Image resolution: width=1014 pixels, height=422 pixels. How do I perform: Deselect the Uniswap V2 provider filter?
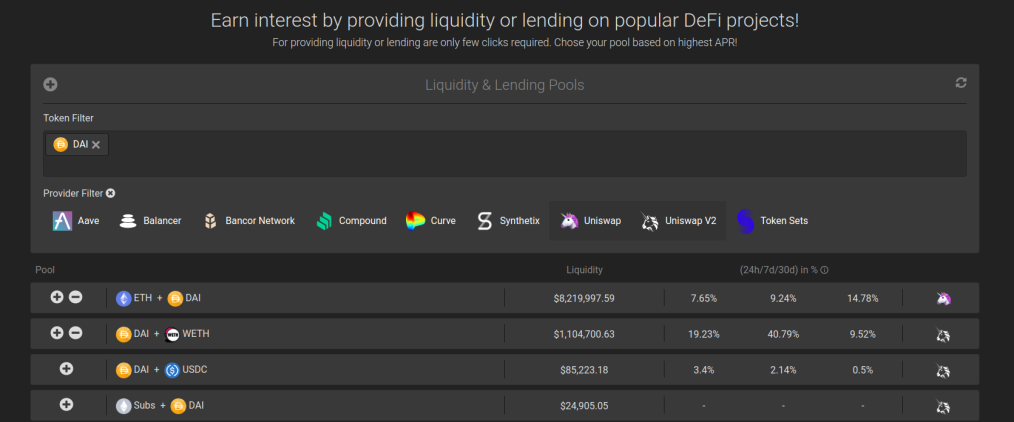coord(678,221)
